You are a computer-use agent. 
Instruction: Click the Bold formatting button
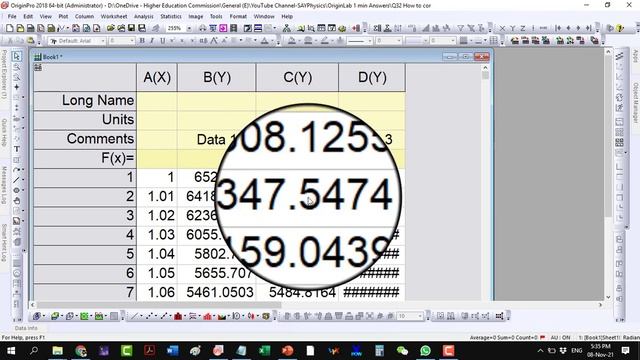click(142, 41)
